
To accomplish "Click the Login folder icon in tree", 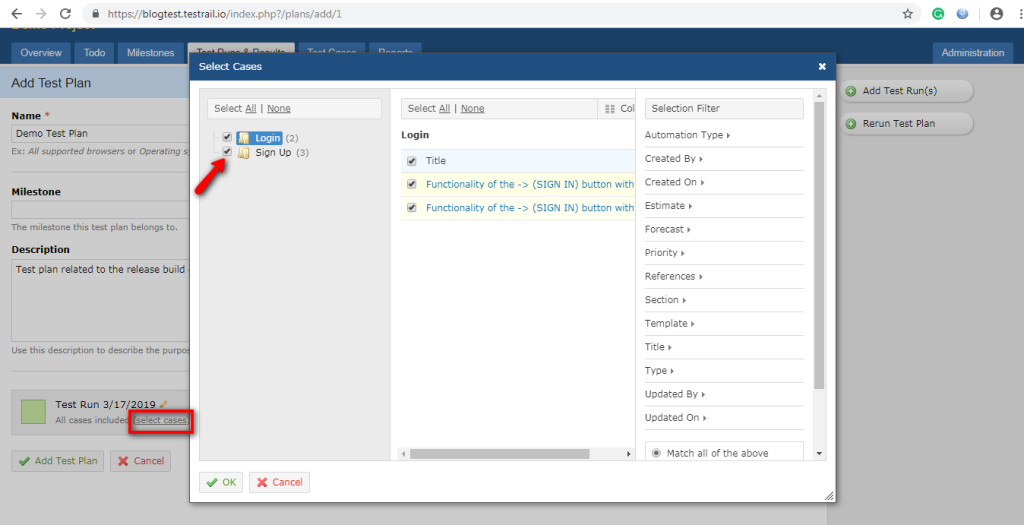I will click(x=244, y=138).
